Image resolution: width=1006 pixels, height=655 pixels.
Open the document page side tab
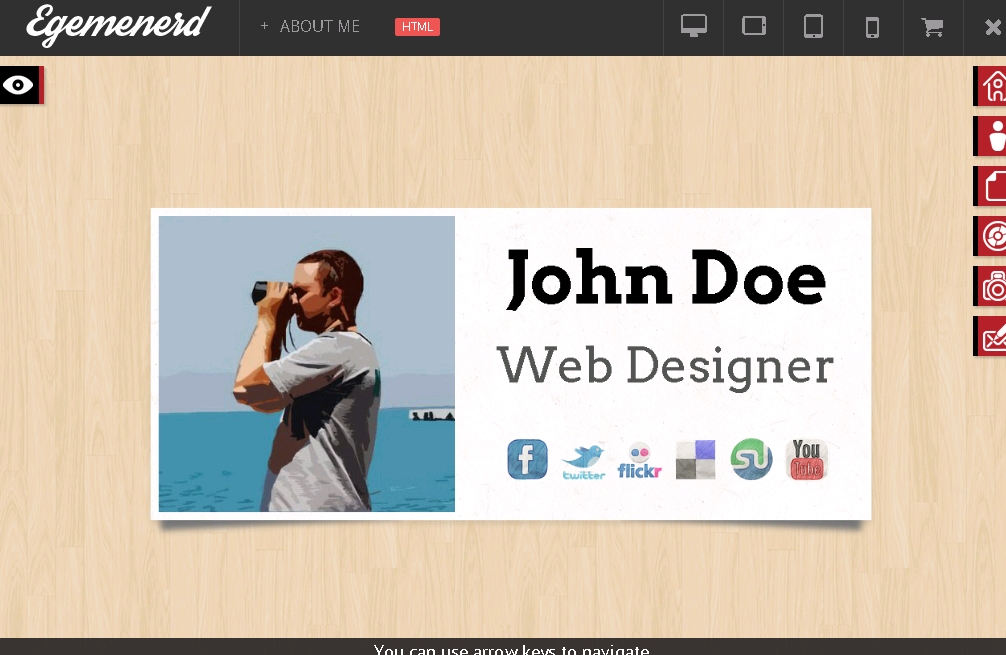(992, 186)
